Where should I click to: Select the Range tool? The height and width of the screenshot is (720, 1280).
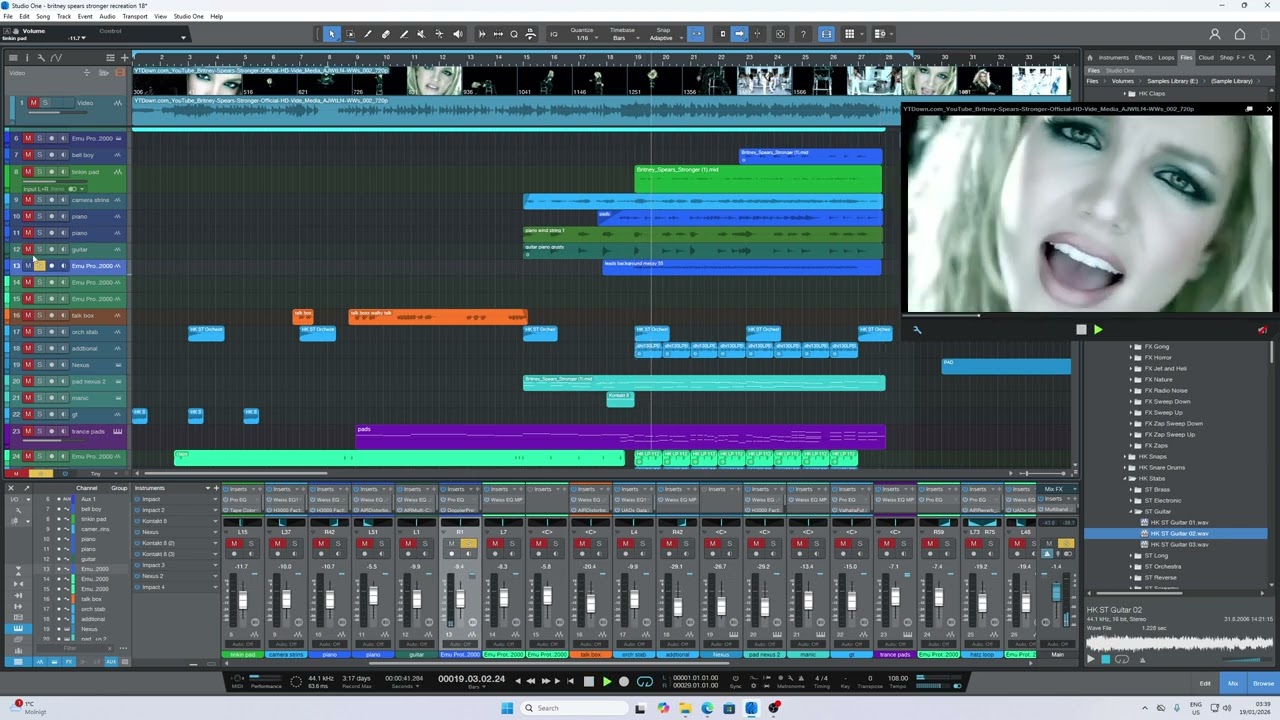(350, 34)
